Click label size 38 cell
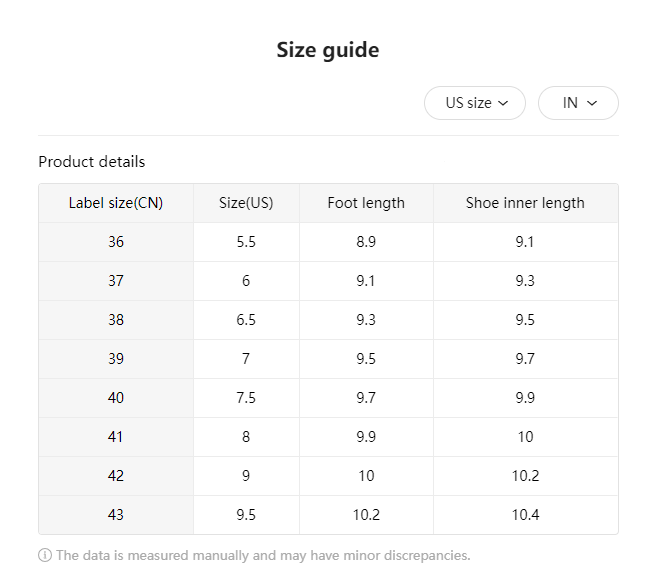656x582 pixels. (x=116, y=320)
